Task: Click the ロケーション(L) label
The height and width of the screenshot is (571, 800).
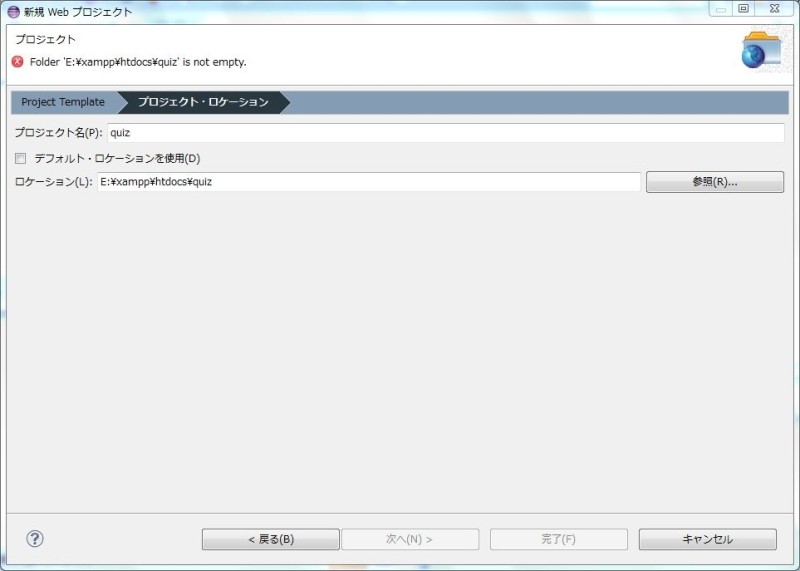Action: tap(54, 182)
